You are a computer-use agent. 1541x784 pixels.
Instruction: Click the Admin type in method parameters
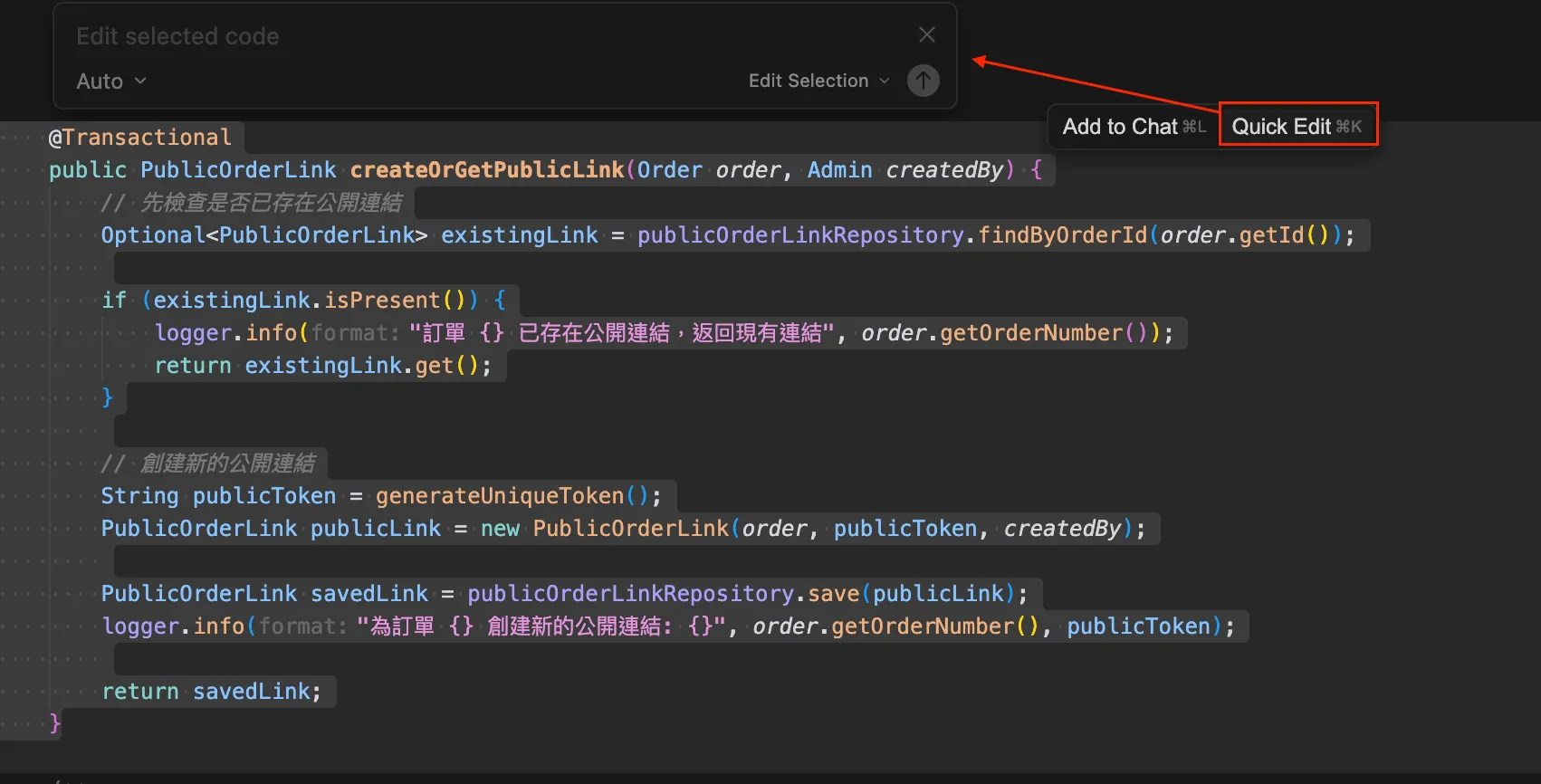click(x=839, y=170)
